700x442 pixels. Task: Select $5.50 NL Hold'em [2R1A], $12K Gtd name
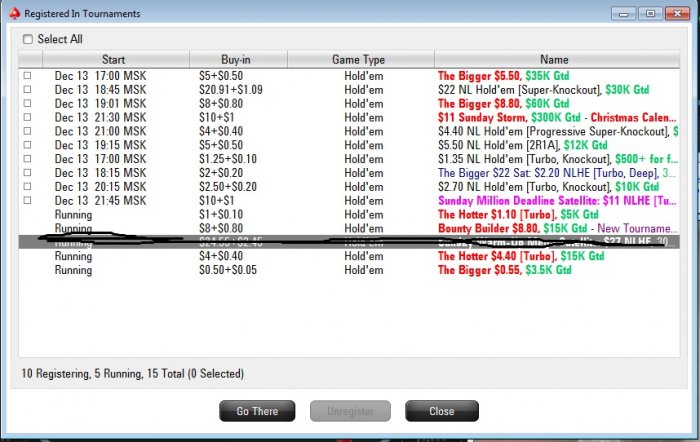523,145
